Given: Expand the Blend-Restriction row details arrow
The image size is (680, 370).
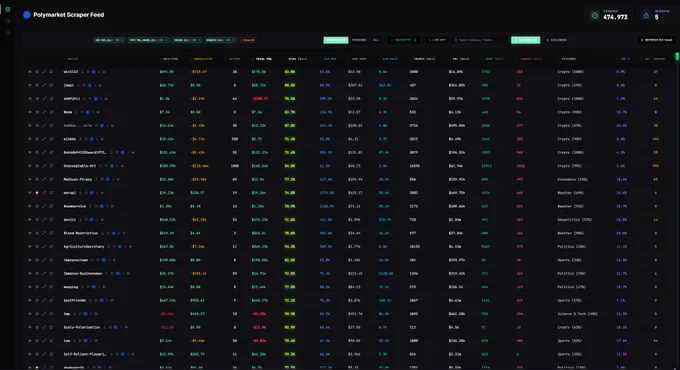Looking at the screenshot, I should 44,233.
